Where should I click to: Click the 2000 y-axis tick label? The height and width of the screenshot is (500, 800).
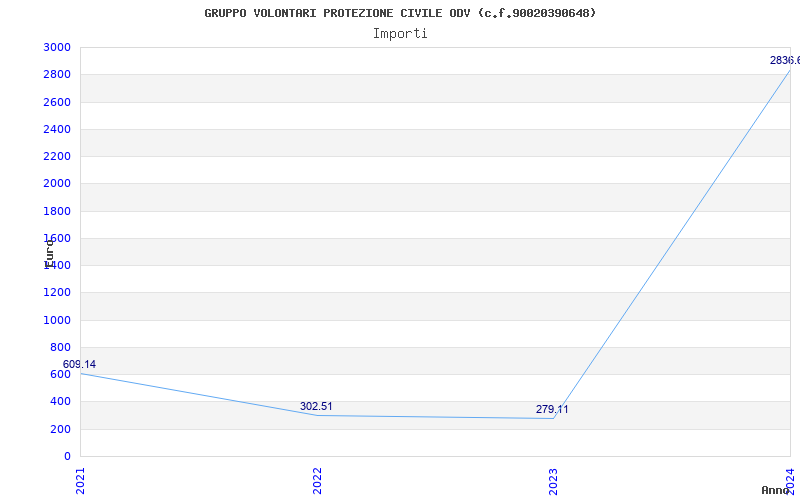tap(57, 183)
